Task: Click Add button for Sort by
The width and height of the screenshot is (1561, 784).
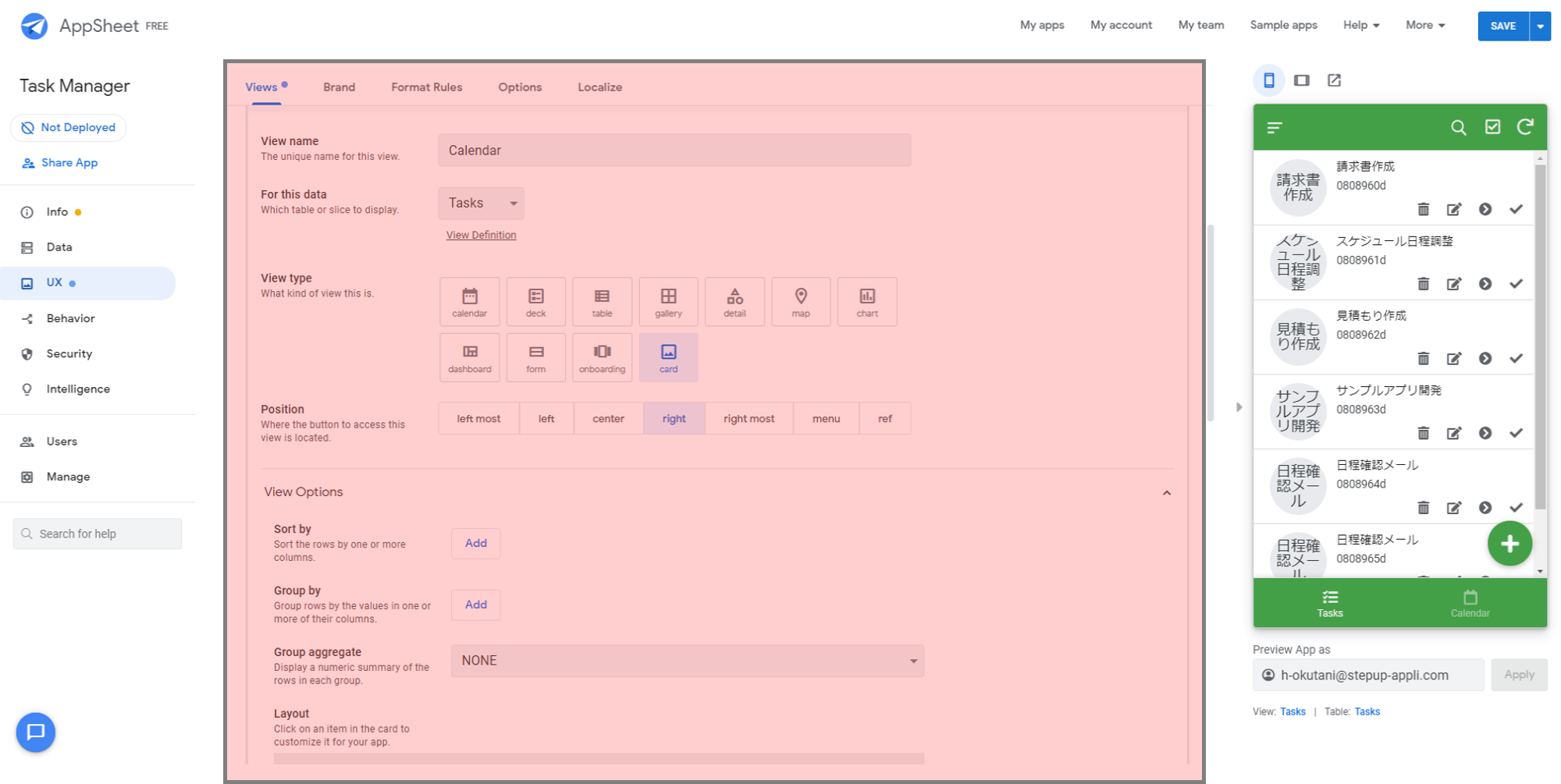Action: [x=475, y=543]
